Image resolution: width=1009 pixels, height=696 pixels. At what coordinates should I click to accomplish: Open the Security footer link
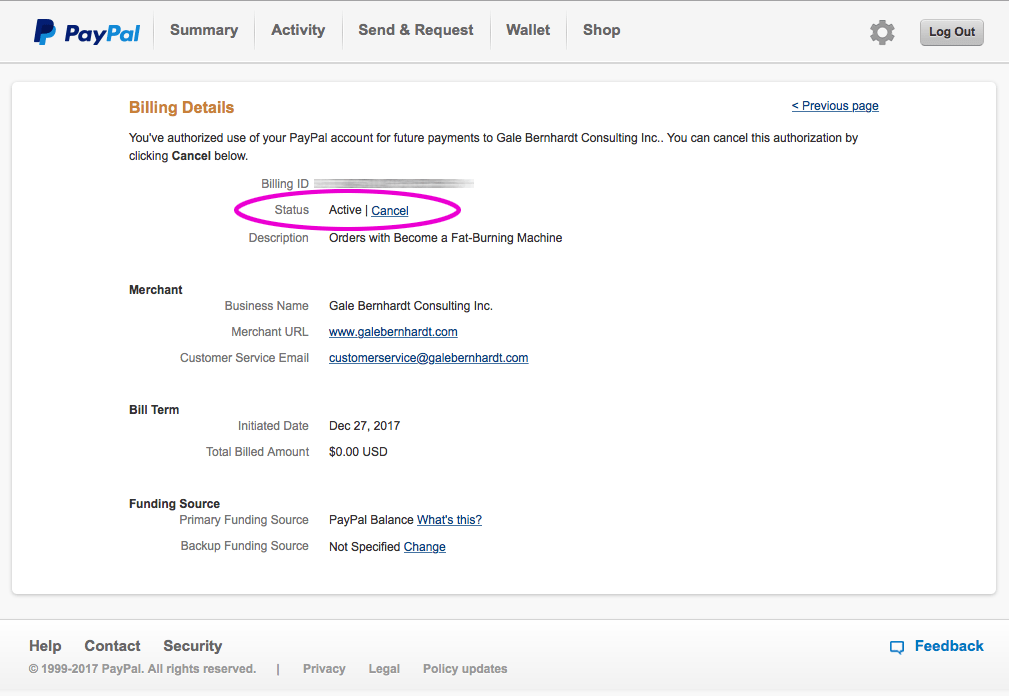[192, 646]
